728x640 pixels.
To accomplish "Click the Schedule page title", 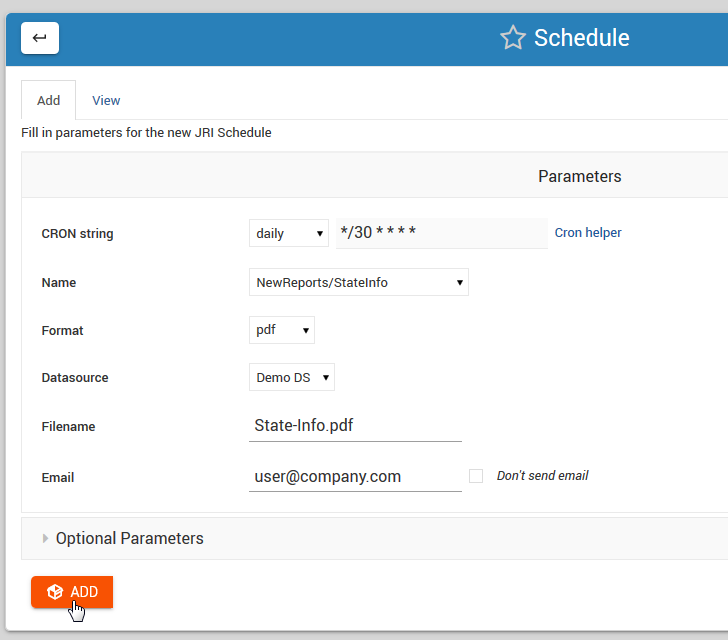I will pos(581,38).
